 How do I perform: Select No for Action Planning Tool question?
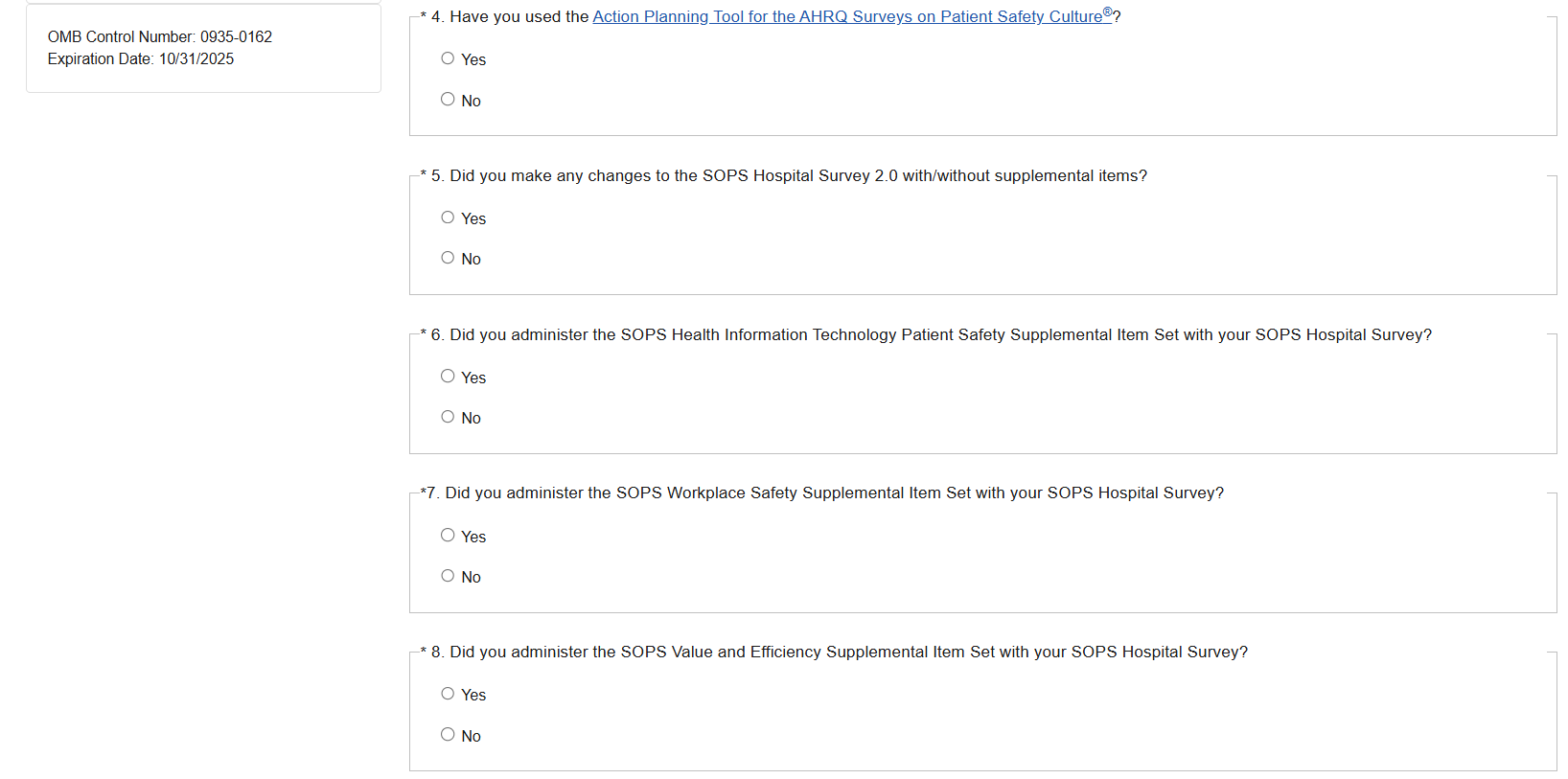(448, 100)
